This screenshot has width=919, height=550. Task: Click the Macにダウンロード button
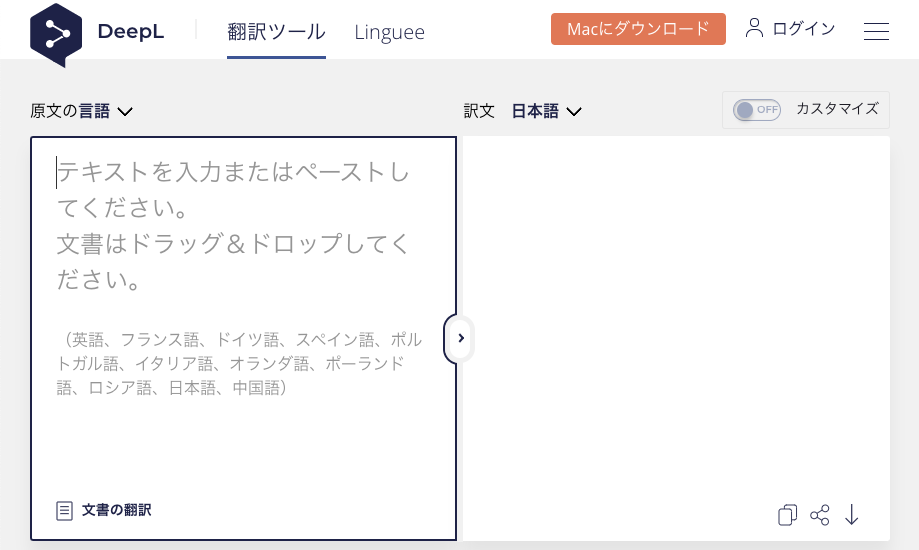tap(638, 29)
